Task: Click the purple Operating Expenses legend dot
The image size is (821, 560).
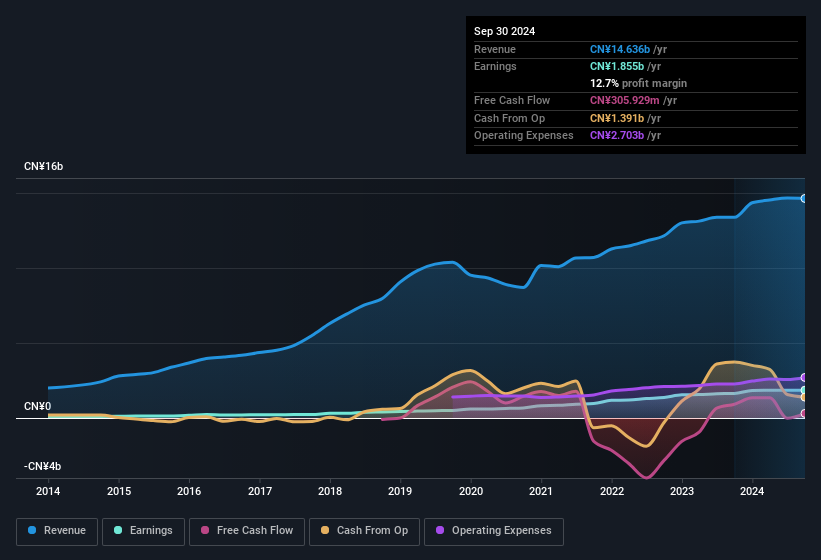Action: click(441, 531)
